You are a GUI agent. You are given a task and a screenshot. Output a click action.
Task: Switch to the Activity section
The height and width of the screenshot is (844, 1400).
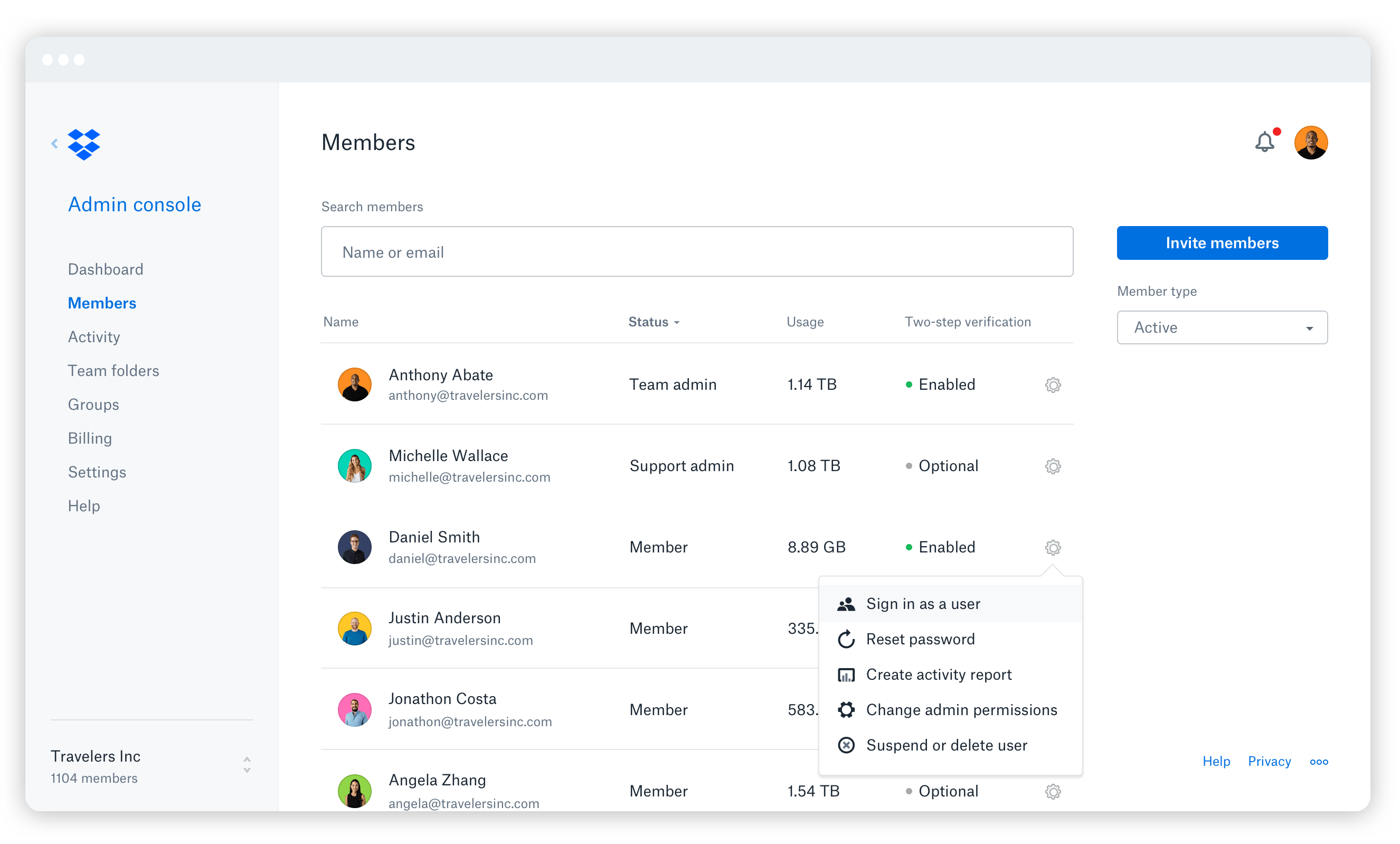(x=94, y=336)
